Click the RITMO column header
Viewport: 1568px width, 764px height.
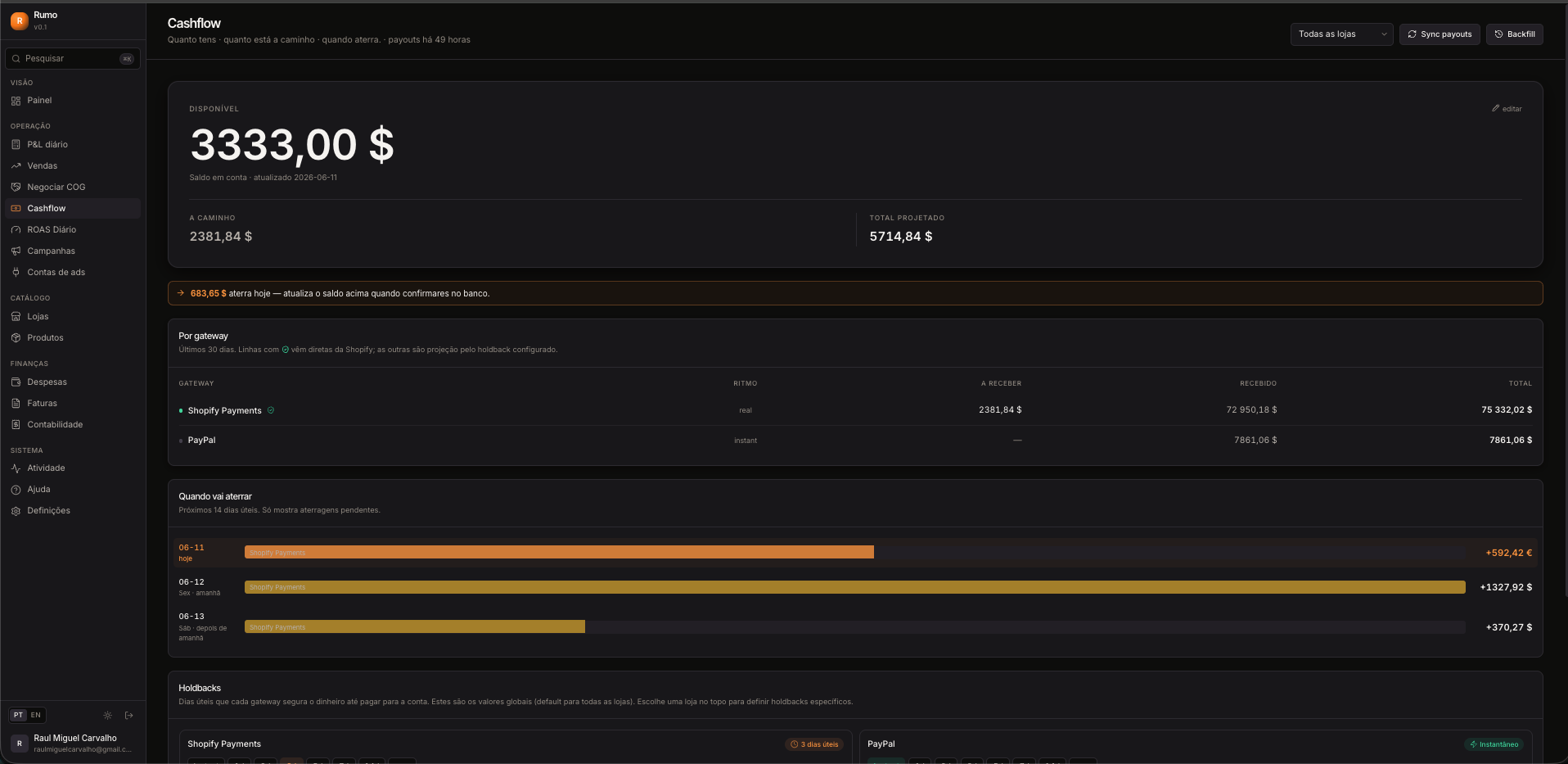coord(746,384)
